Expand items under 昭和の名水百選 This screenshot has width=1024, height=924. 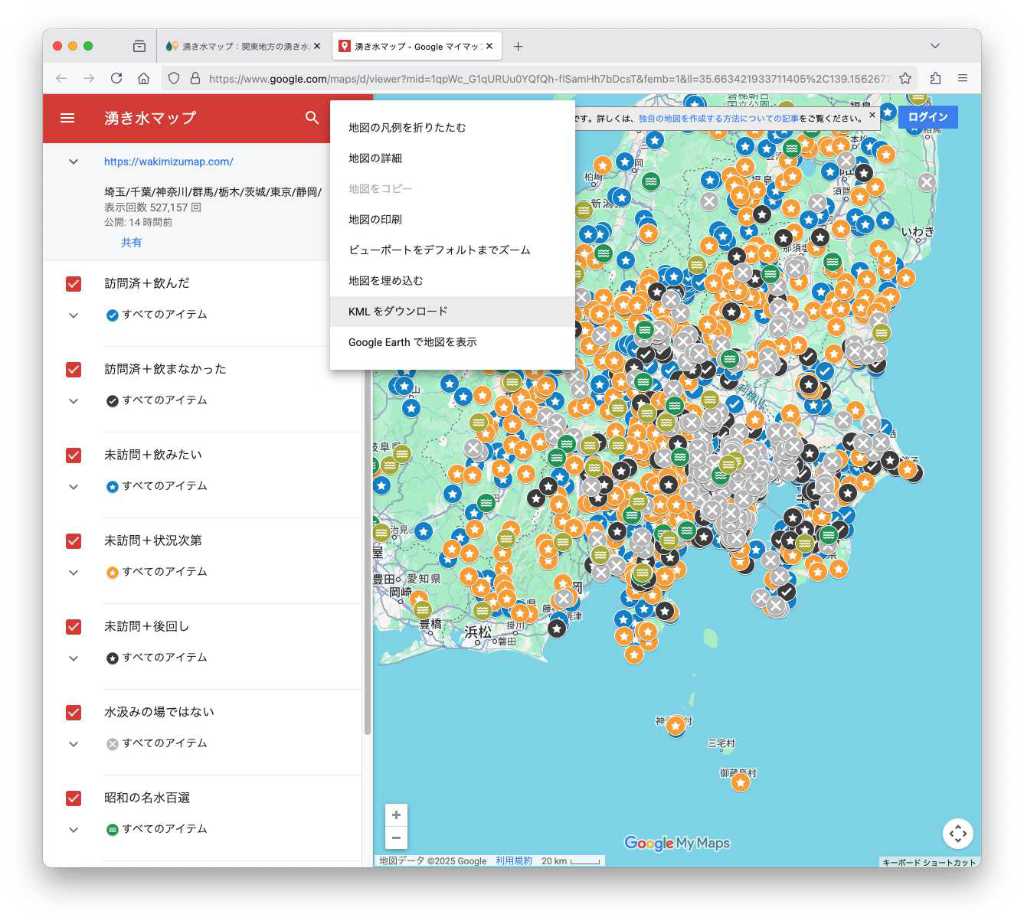coord(74,829)
